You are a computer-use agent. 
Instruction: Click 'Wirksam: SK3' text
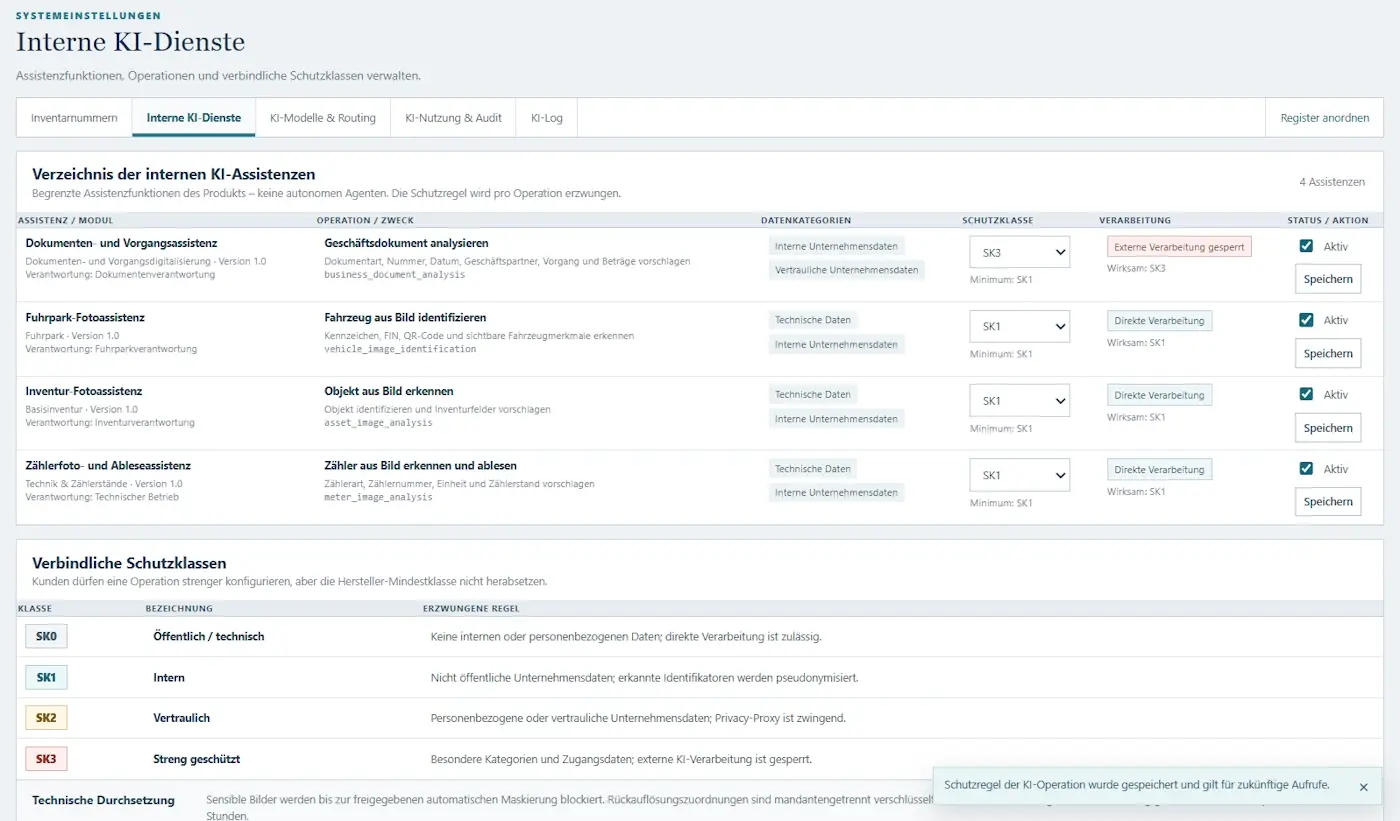[x=1136, y=268]
